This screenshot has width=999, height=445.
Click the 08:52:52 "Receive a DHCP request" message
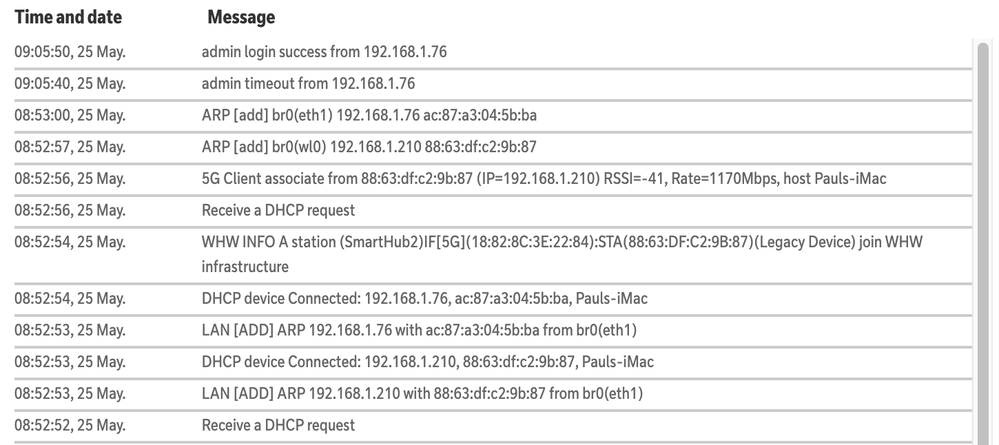278,425
